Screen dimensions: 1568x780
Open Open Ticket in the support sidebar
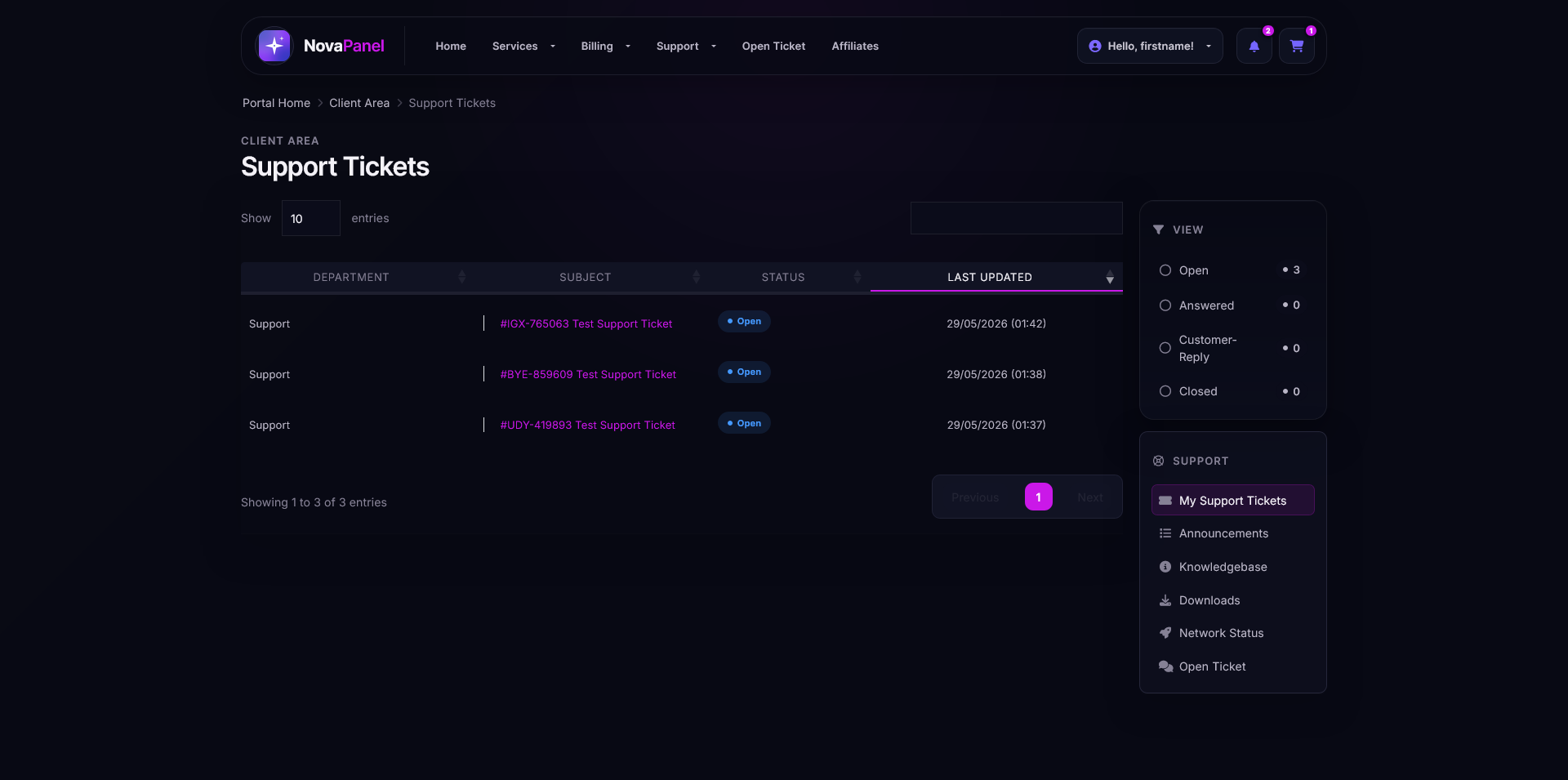click(x=1232, y=666)
